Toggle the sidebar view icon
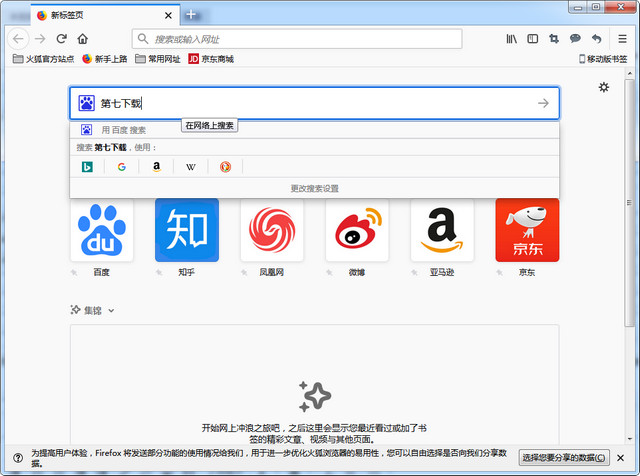The width and height of the screenshot is (640, 476). [x=533, y=39]
